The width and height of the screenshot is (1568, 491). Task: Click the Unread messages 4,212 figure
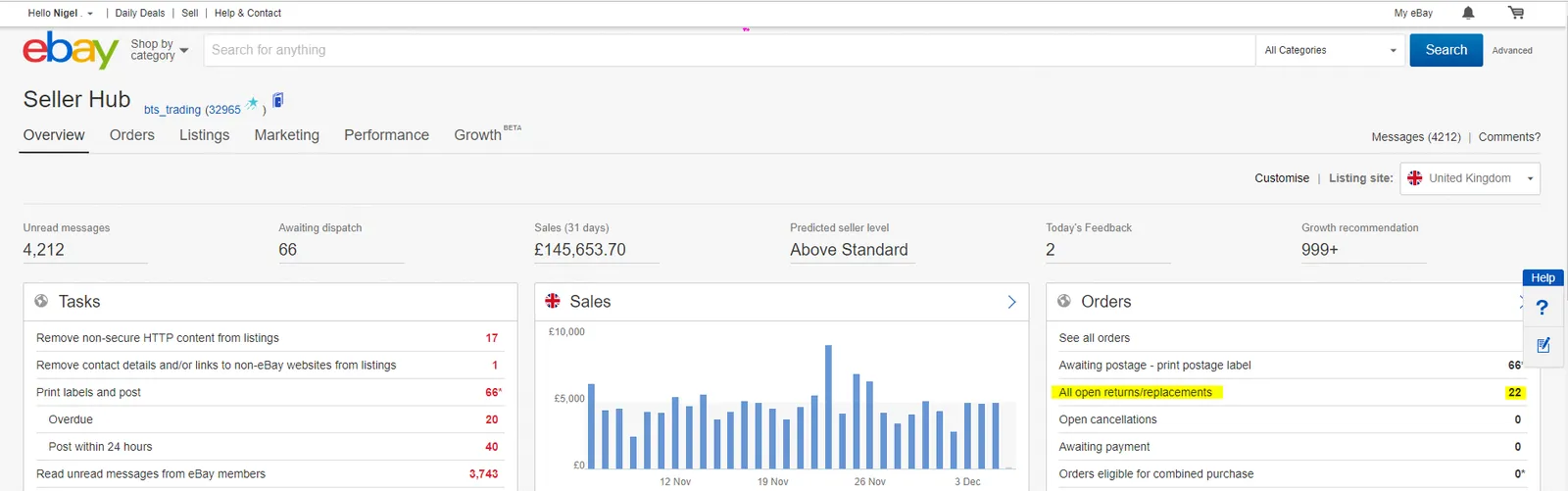tap(44, 250)
